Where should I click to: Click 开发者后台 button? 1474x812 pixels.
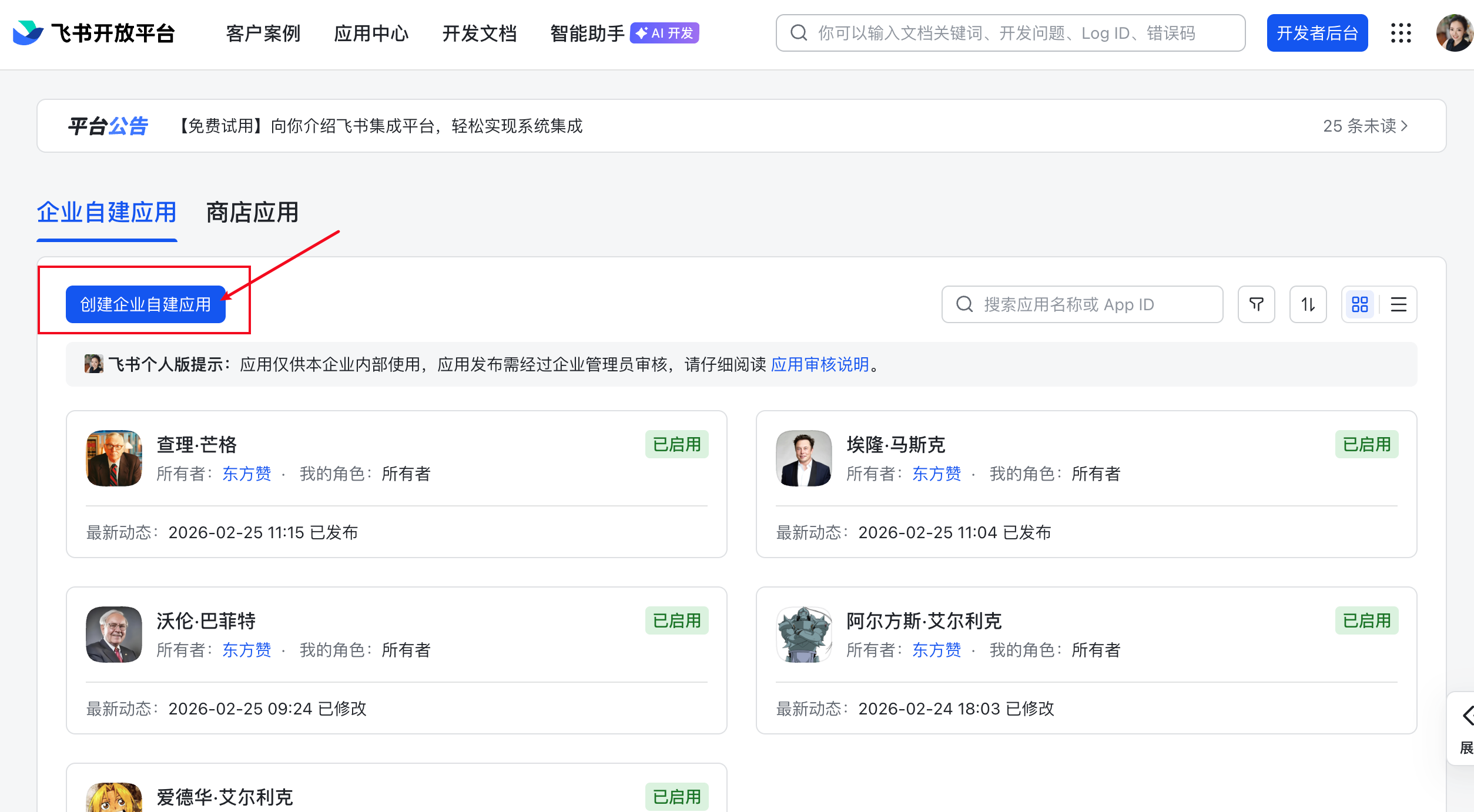pos(1316,33)
